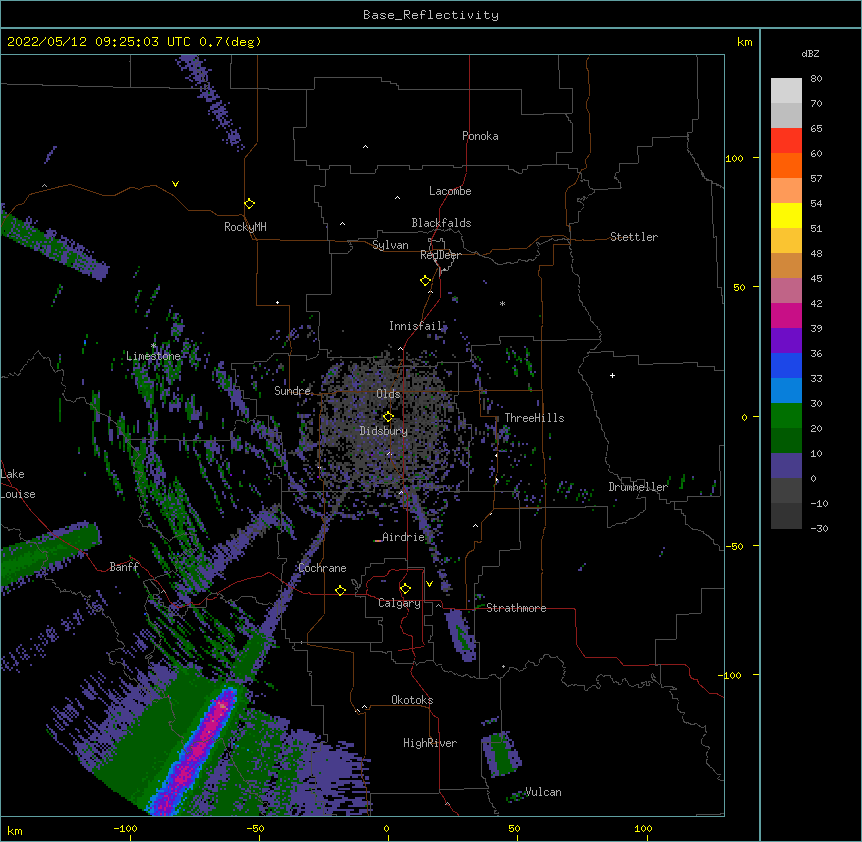
Task: Click the Stettler city label
Action: click(x=633, y=237)
